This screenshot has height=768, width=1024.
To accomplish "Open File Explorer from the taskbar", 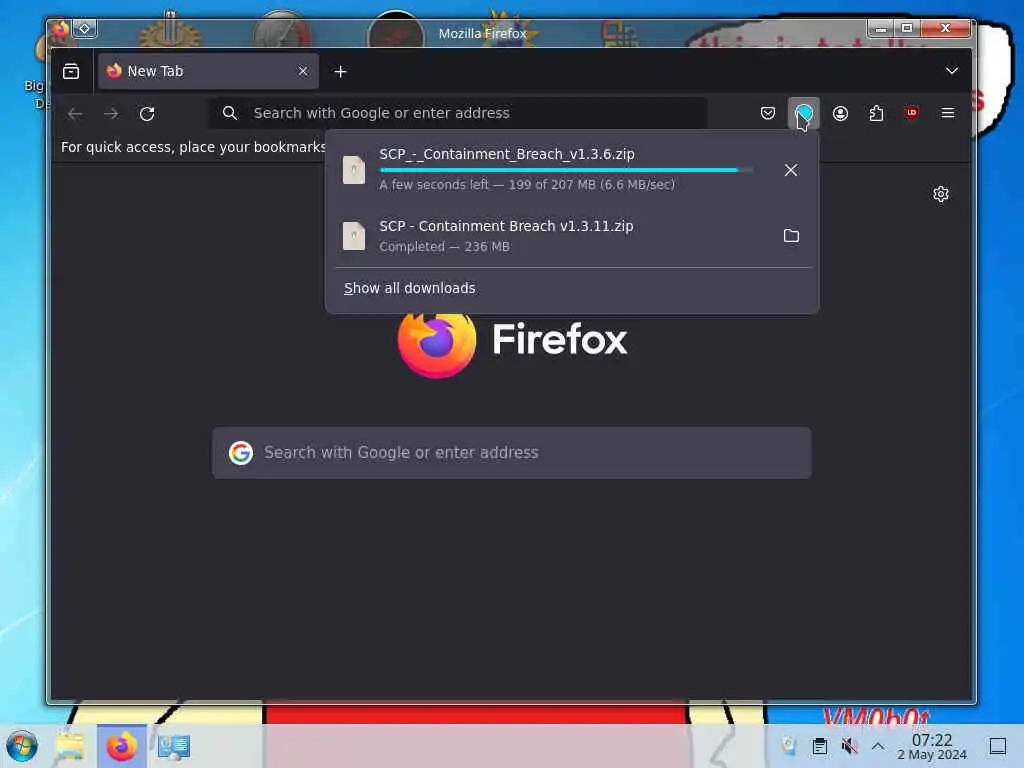I will [70, 746].
